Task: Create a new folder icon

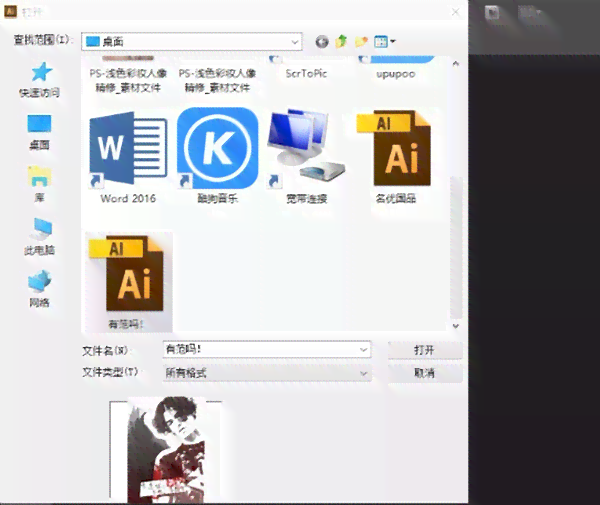Action: coord(361,41)
